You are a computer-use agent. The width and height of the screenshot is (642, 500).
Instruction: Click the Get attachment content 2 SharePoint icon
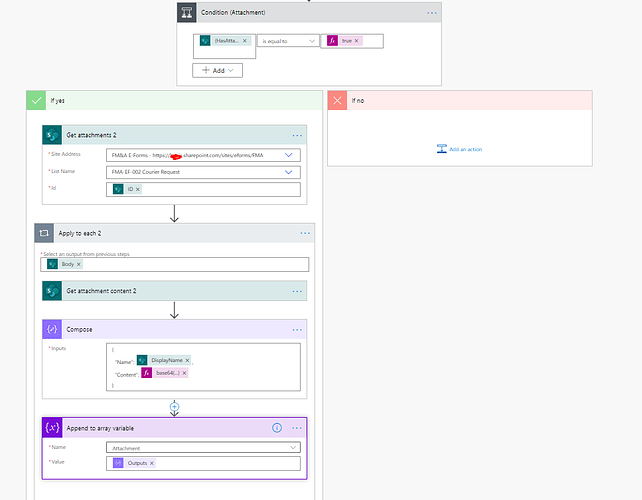coord(52,291)
